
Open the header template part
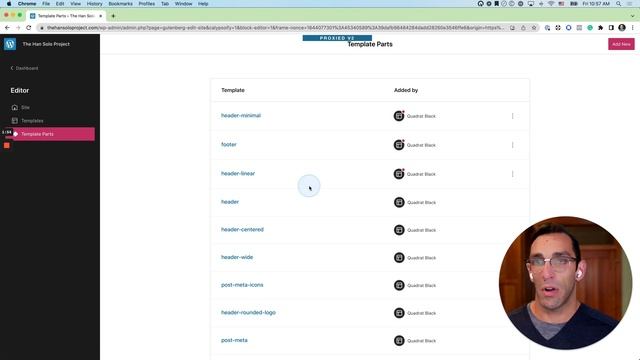click(230, 202)
